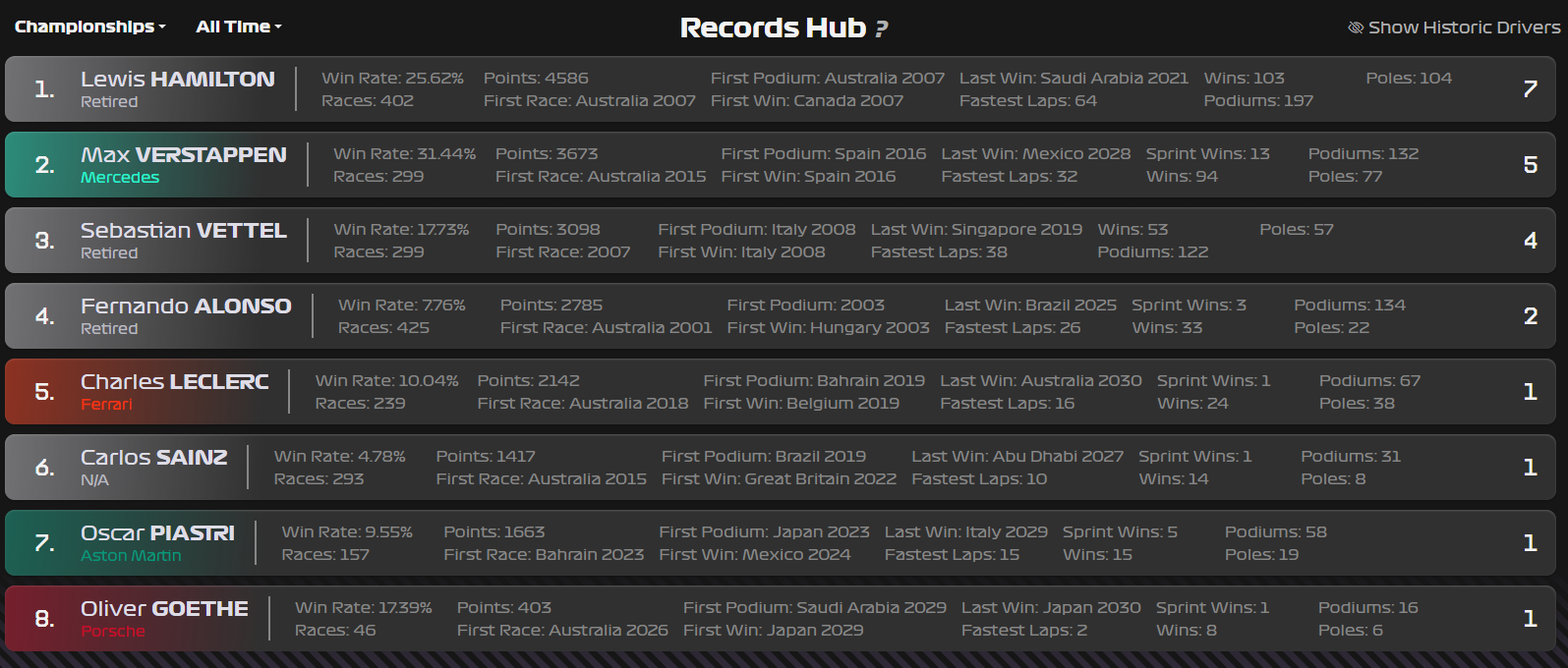
Task: Select Oliver Goethe's driver name
Action: click(x=164, y=609)
